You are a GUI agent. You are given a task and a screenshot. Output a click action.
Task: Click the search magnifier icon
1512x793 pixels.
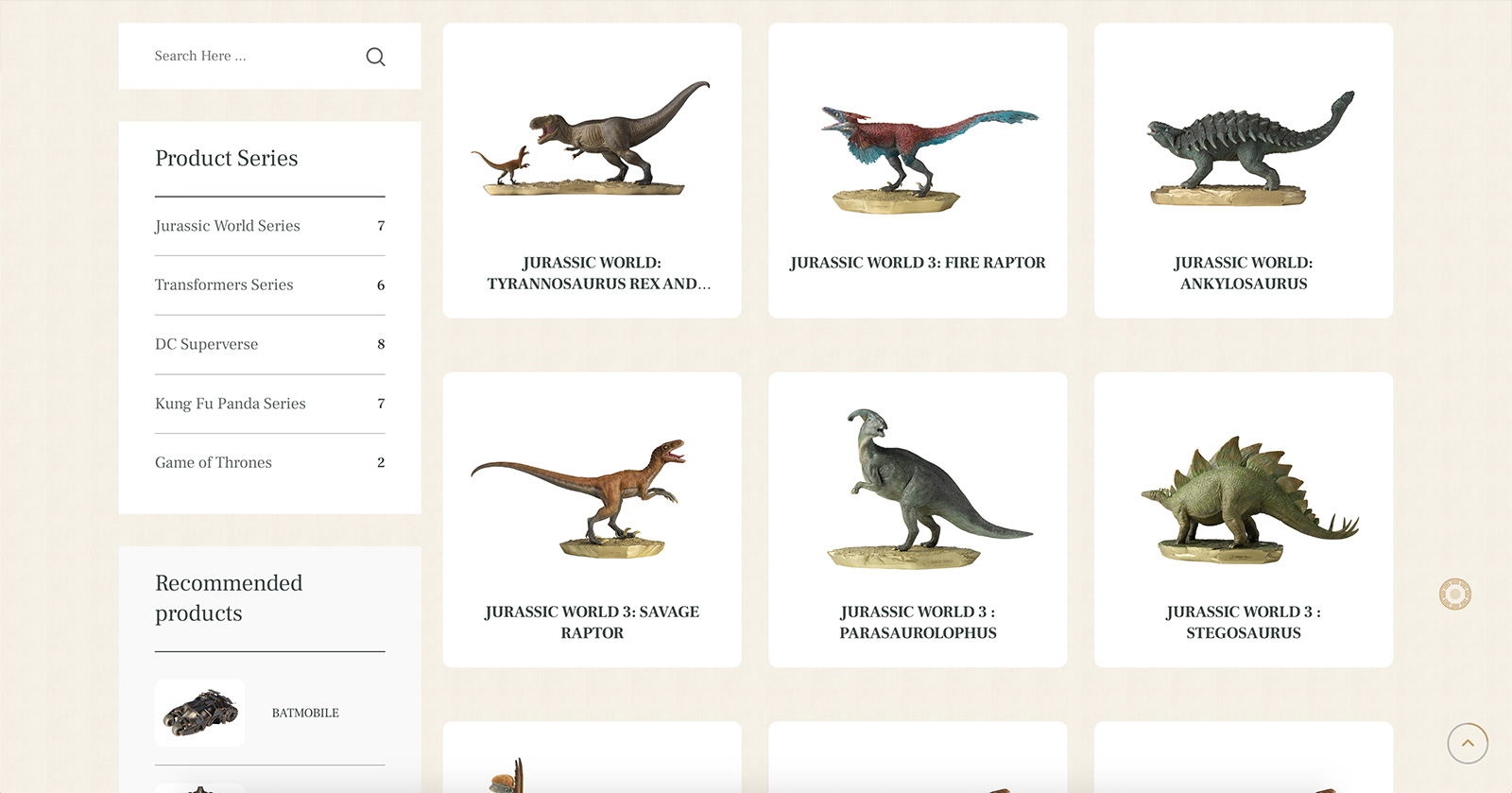coord(375,57)
